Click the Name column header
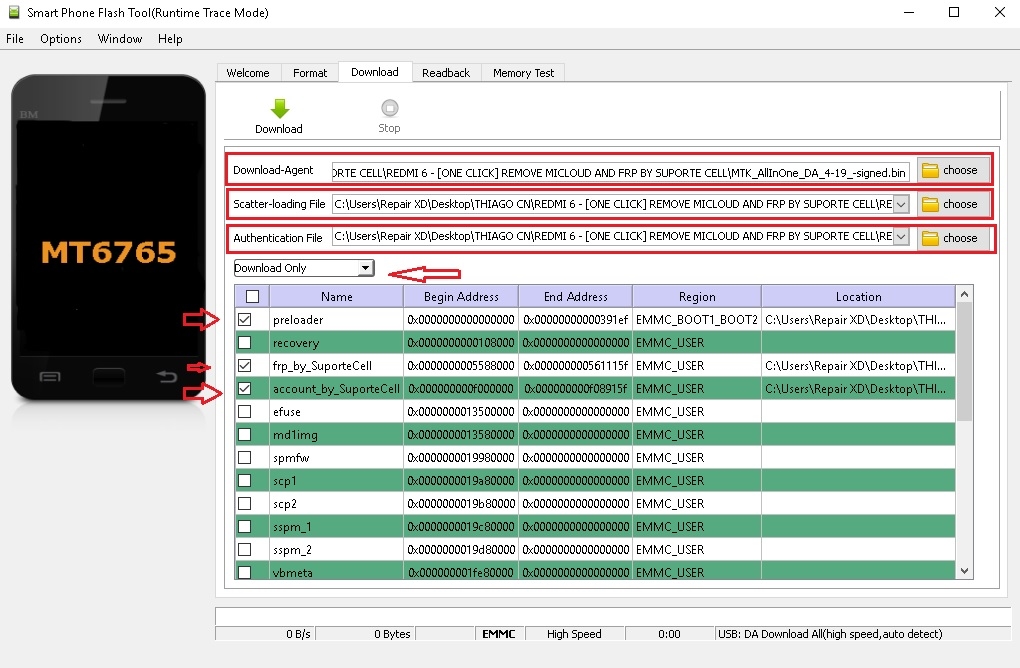The image size is (1020, 668). point(336,297)
